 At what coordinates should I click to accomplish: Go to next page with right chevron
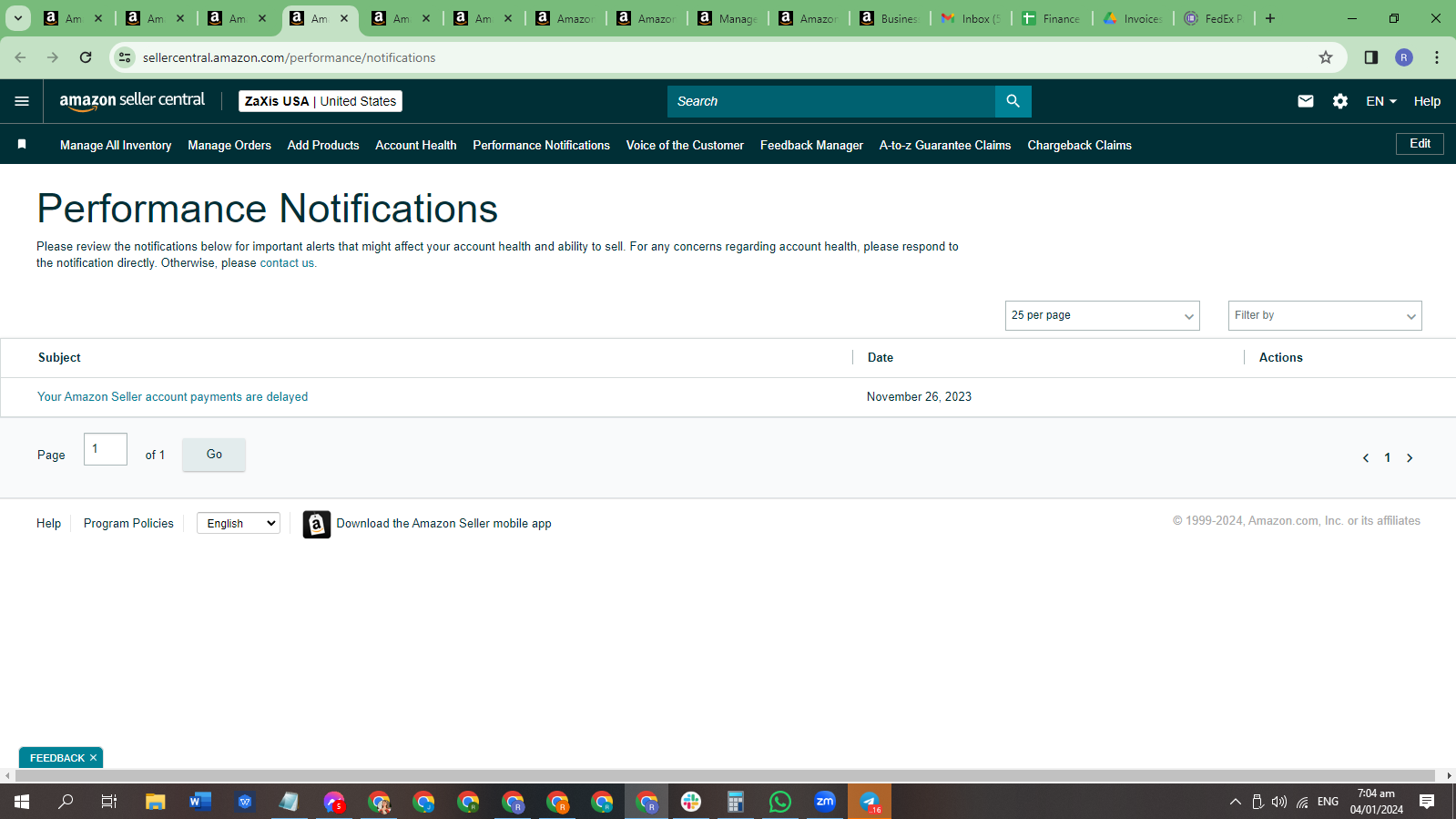point(1410,458)
